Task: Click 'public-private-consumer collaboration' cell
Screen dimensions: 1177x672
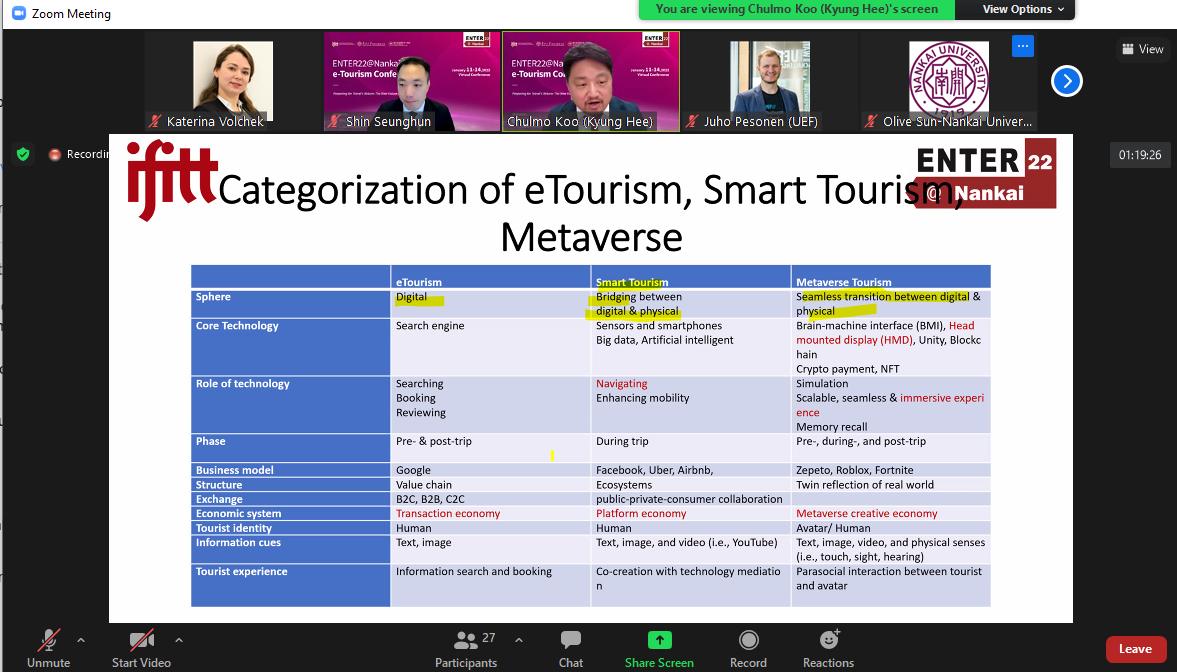Action: pos(689,499)
